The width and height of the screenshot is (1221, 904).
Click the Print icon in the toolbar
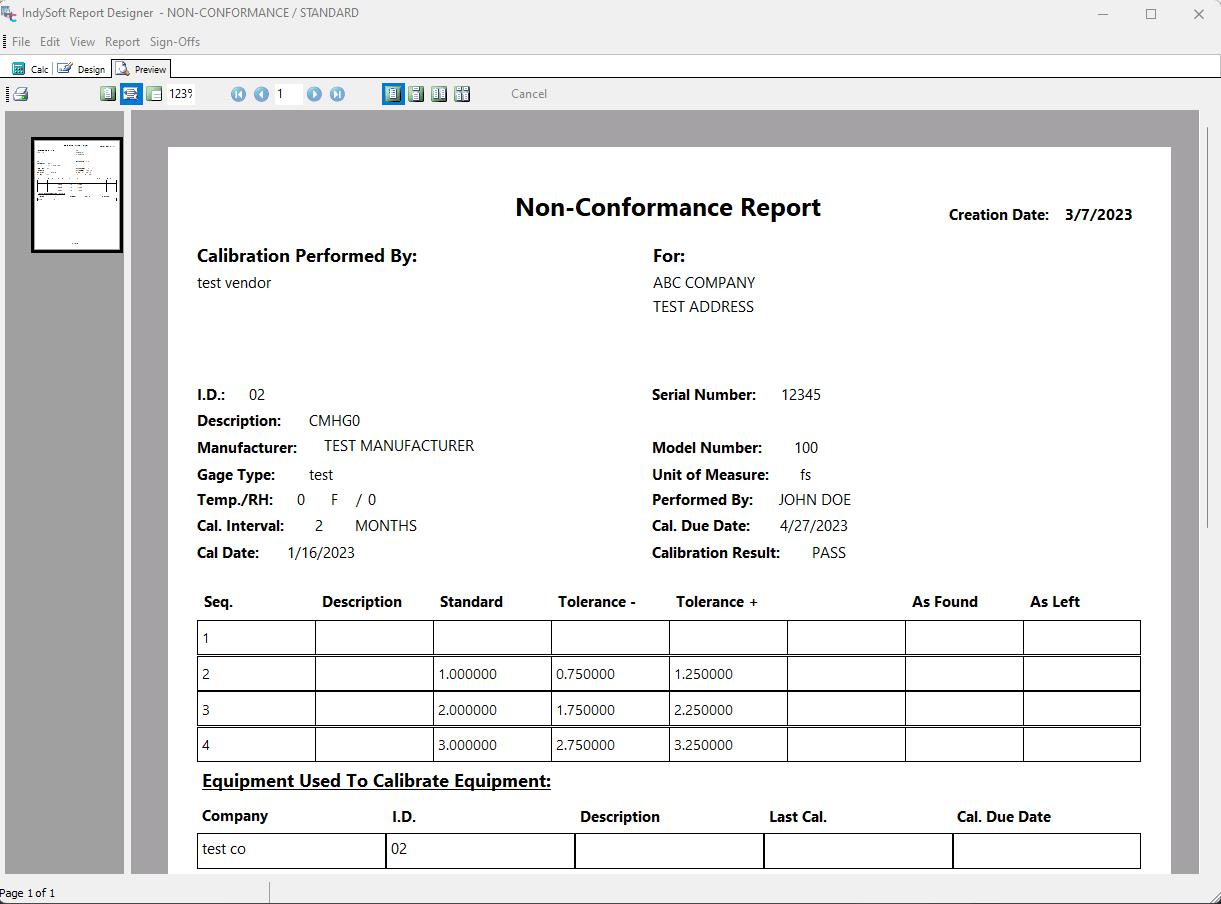coord(20,94)
